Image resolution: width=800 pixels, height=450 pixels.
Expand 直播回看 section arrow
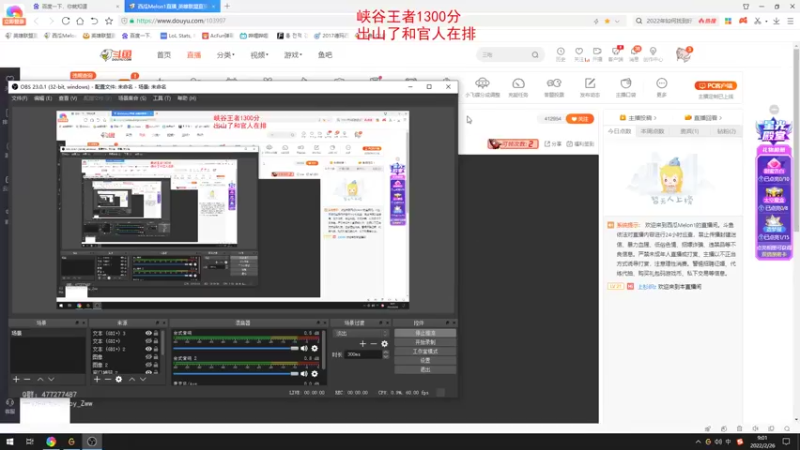click(x=720, y=118)
